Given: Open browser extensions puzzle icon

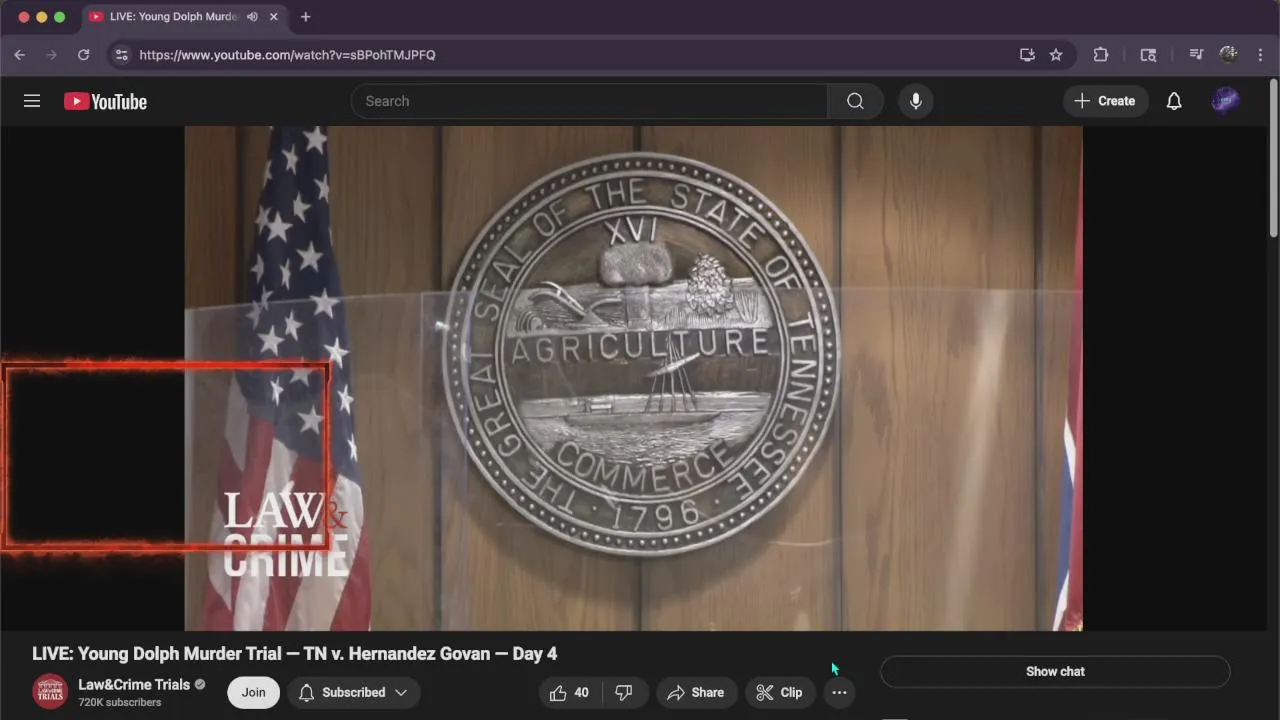Looking at the screenshot, I should [1101, 55].
